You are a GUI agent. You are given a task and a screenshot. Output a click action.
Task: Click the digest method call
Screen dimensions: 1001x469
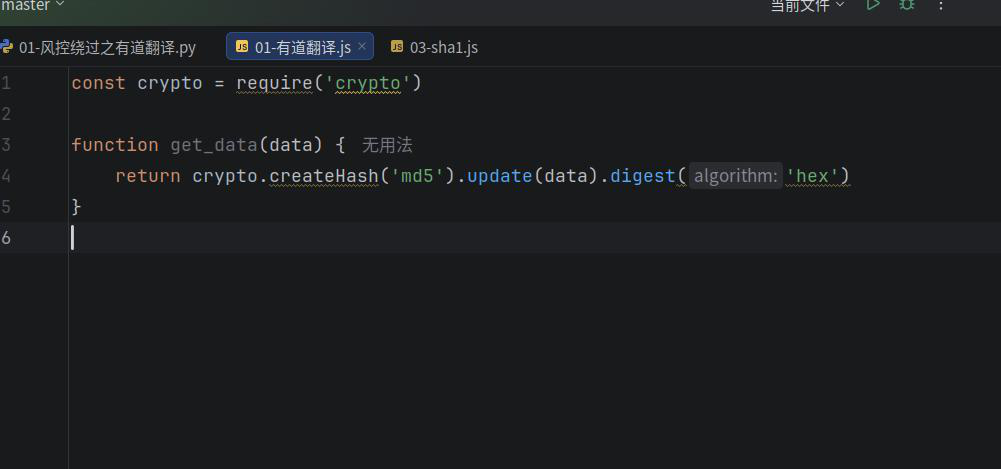643,176
